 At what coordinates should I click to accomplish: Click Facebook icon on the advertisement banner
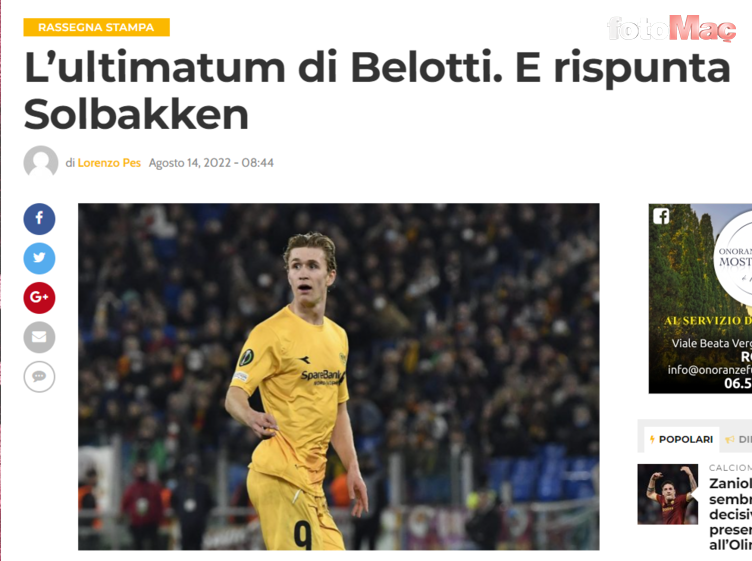661,216
